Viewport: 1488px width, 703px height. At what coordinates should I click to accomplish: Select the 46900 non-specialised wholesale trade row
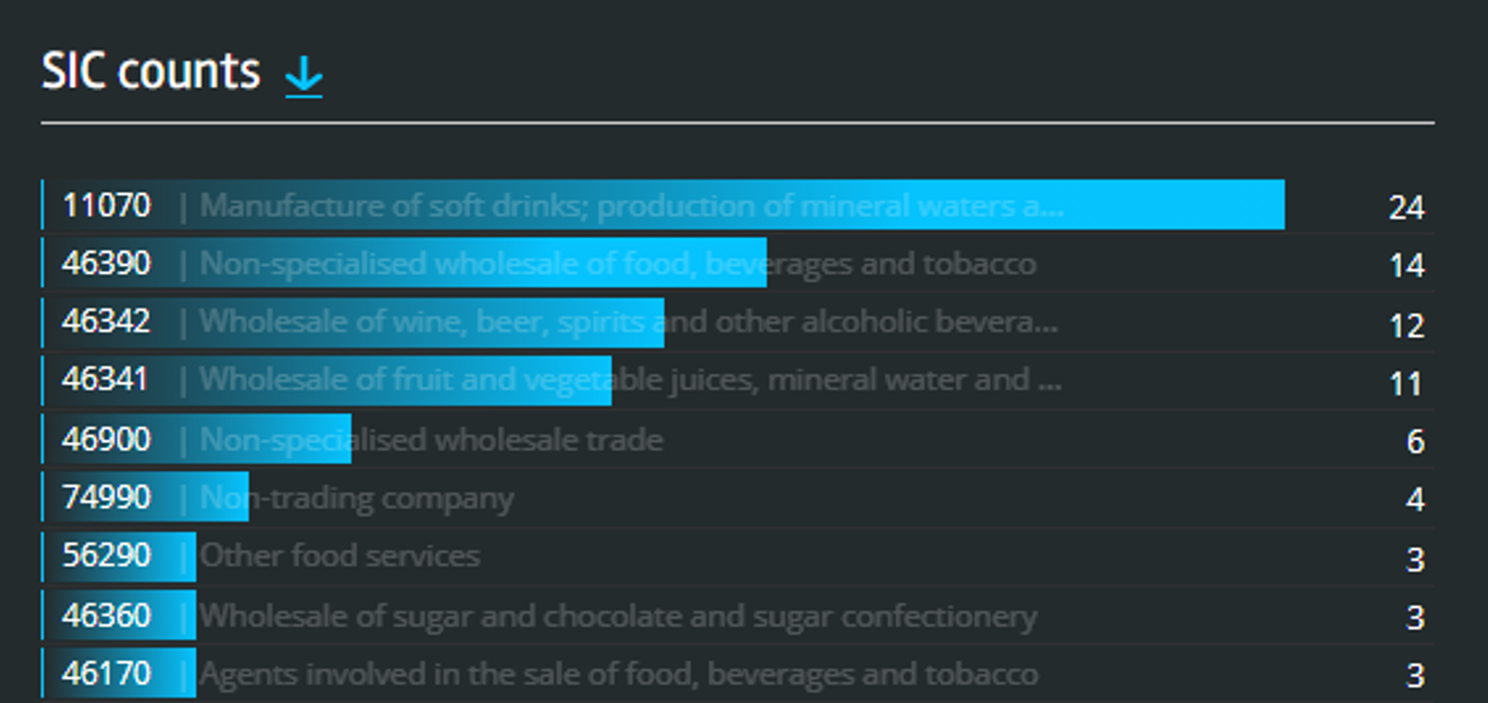click(x=738, y=439)
